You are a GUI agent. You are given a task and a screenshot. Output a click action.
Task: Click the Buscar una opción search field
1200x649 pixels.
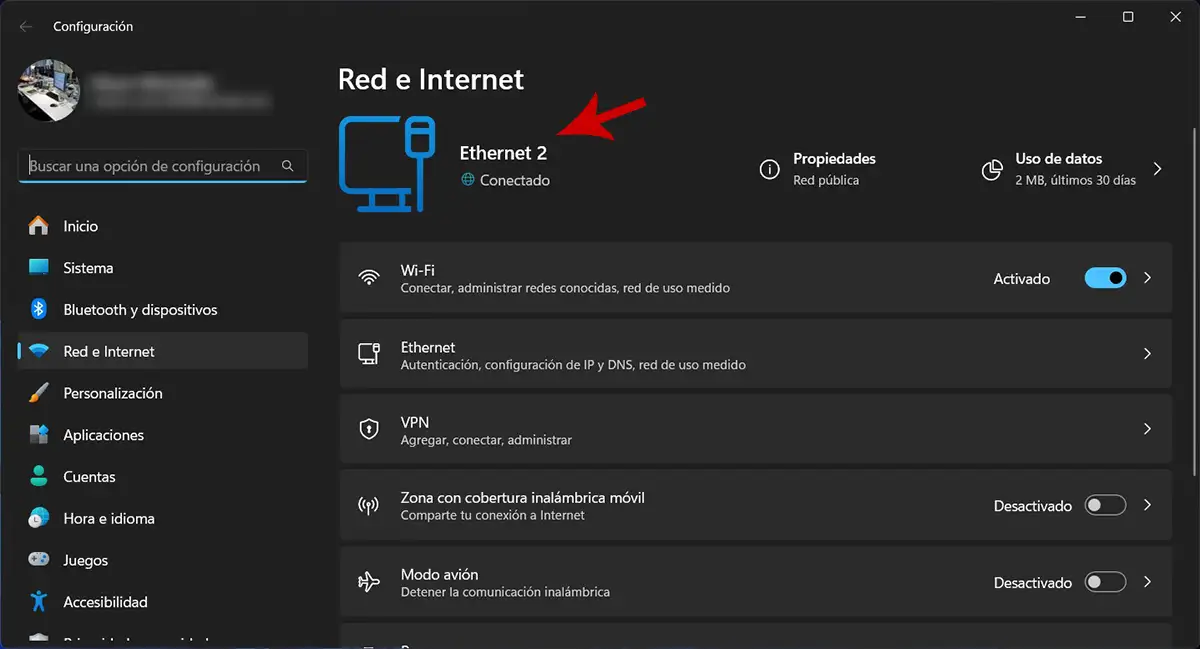150,166
